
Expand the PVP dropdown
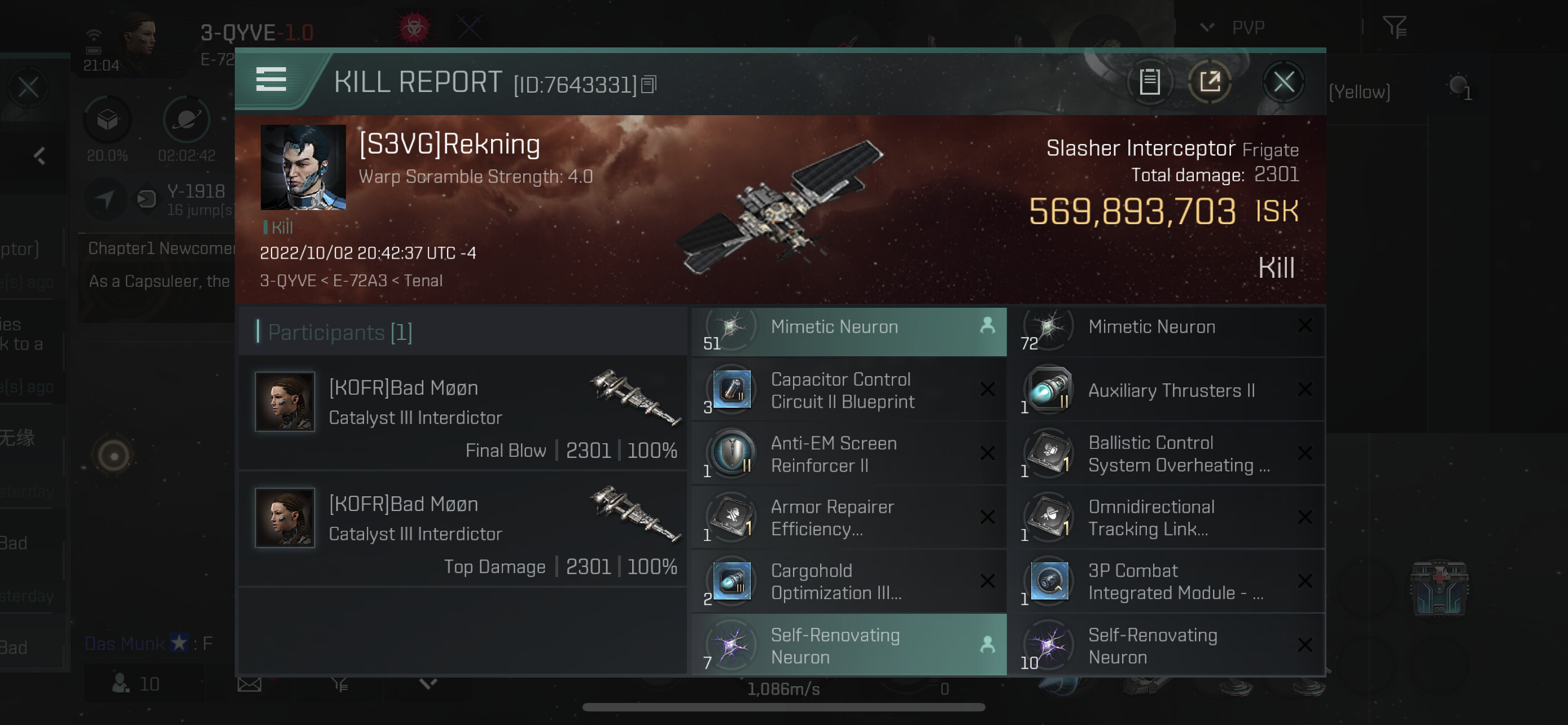tap(1206, 28)
